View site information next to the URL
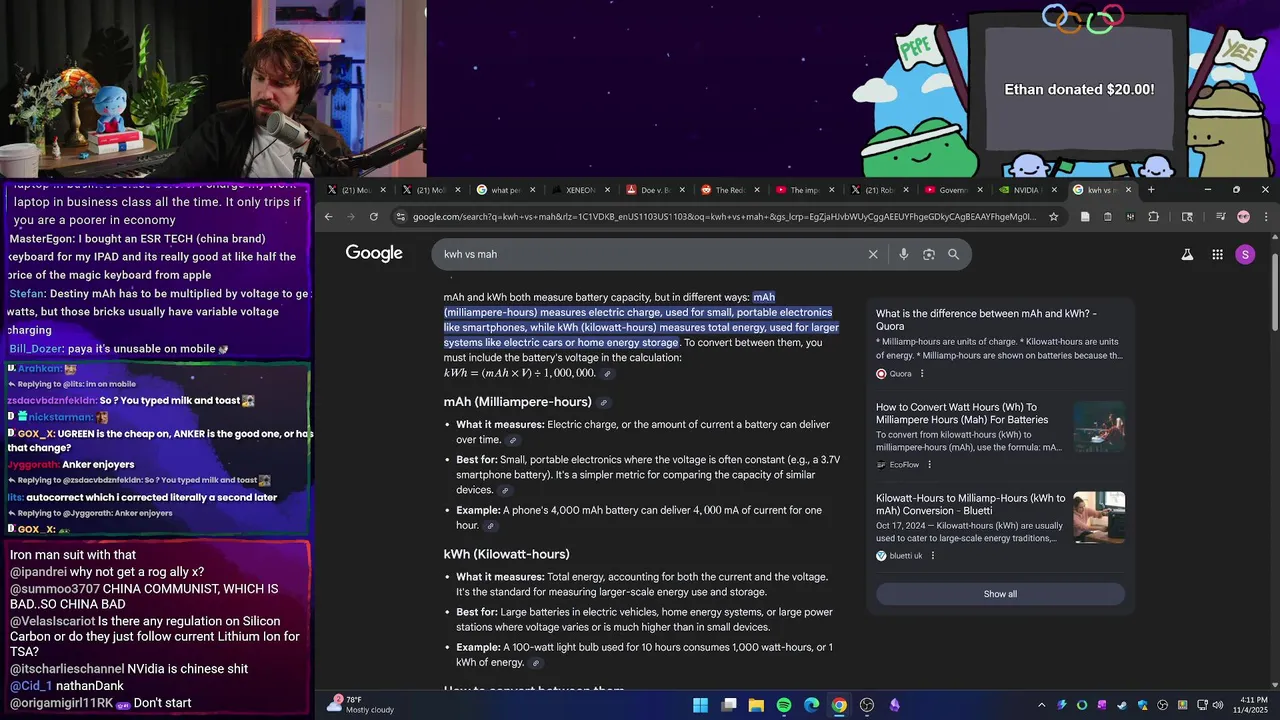Image resolution: width=1280 pixels, height=720 pixels. 400,216
